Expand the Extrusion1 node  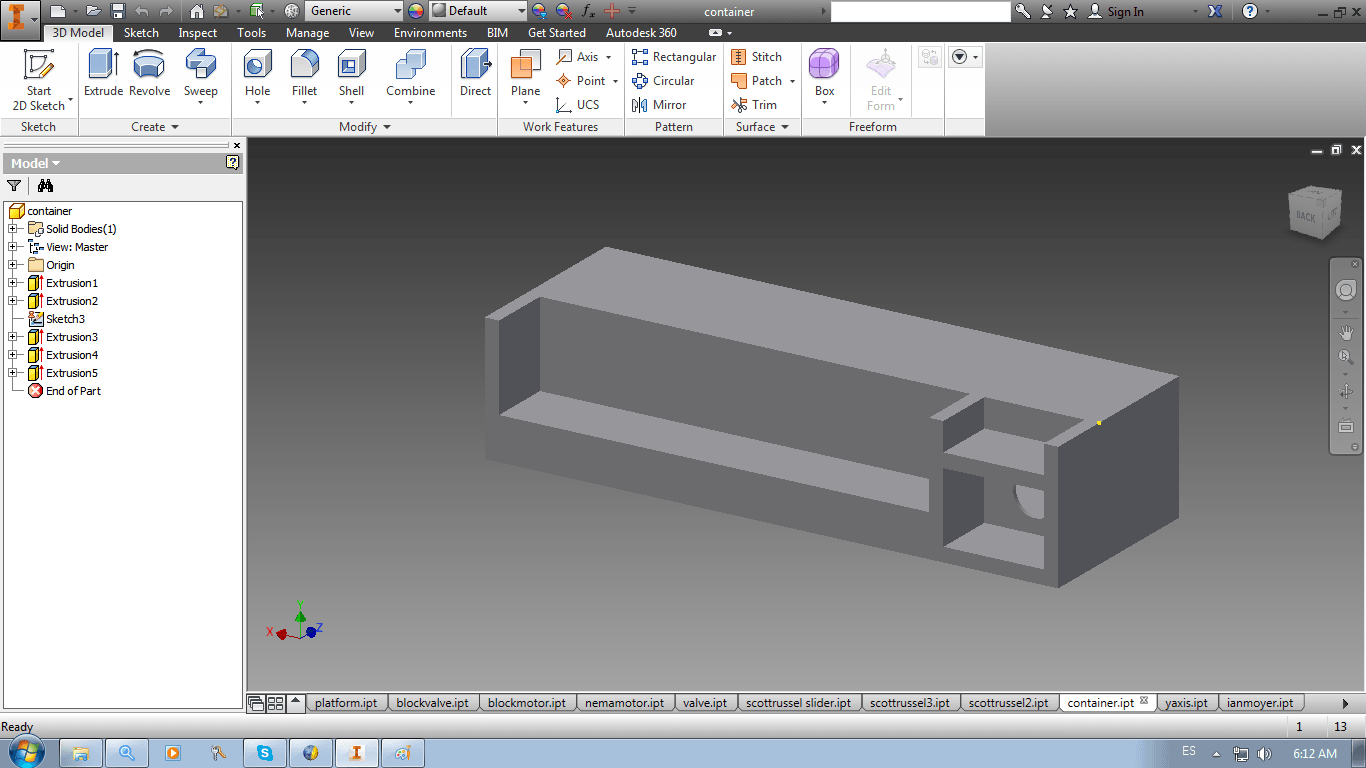point(13,283)
